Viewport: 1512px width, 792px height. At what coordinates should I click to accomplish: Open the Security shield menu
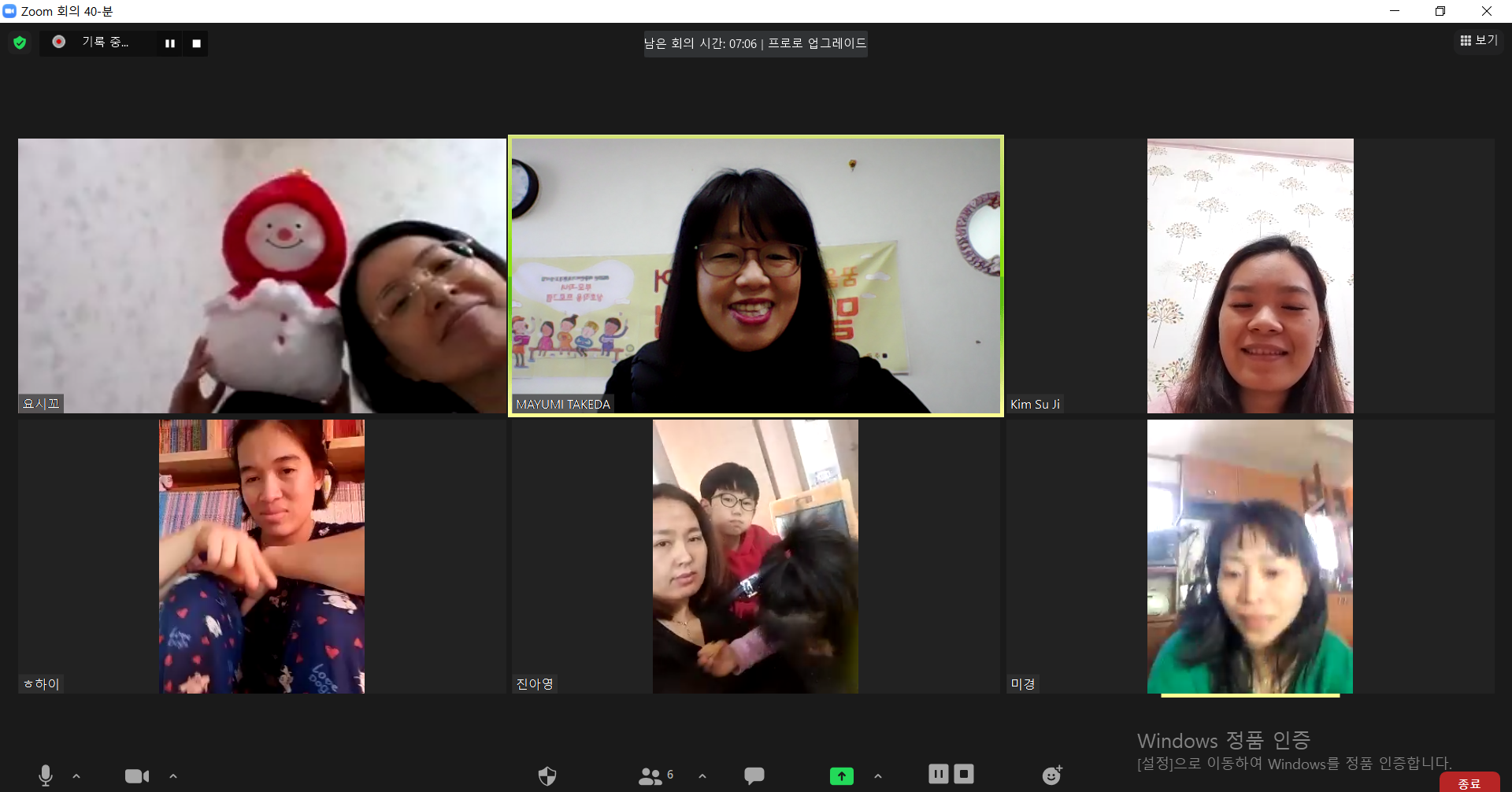[547, 776]
